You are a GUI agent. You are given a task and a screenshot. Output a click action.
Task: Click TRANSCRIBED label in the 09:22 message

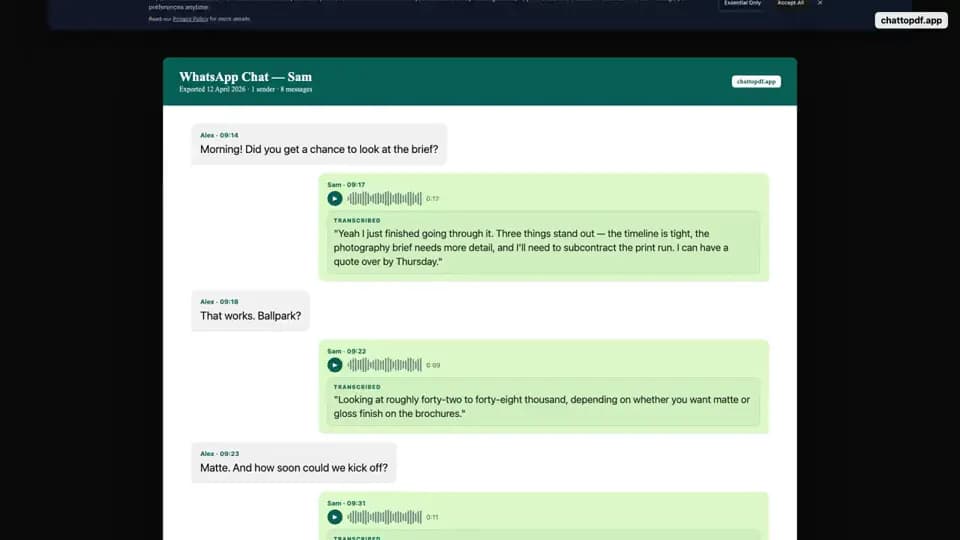point(357,387)
